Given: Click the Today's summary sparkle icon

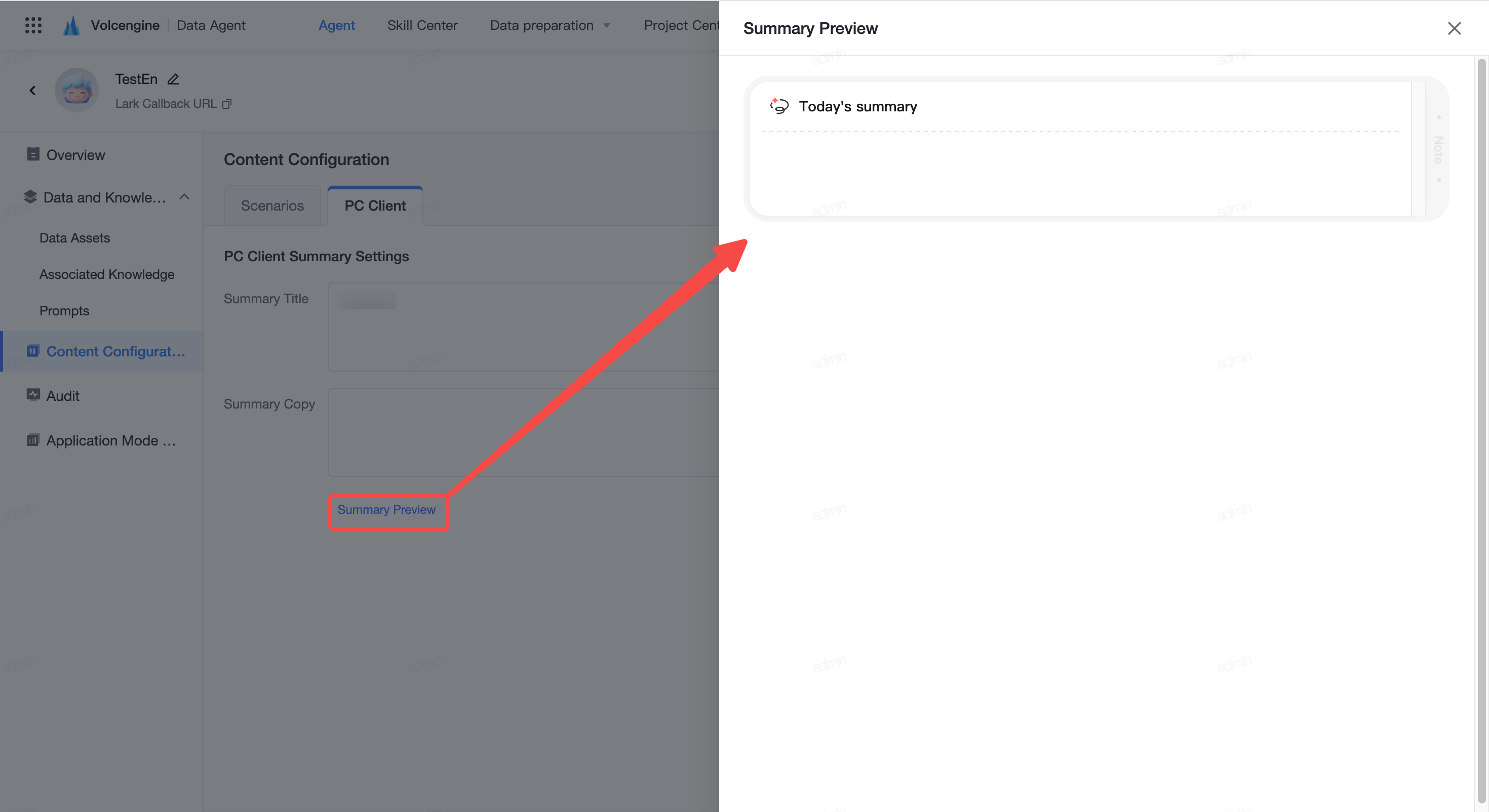Looking at the screenshot, I should tap(778, 106).
